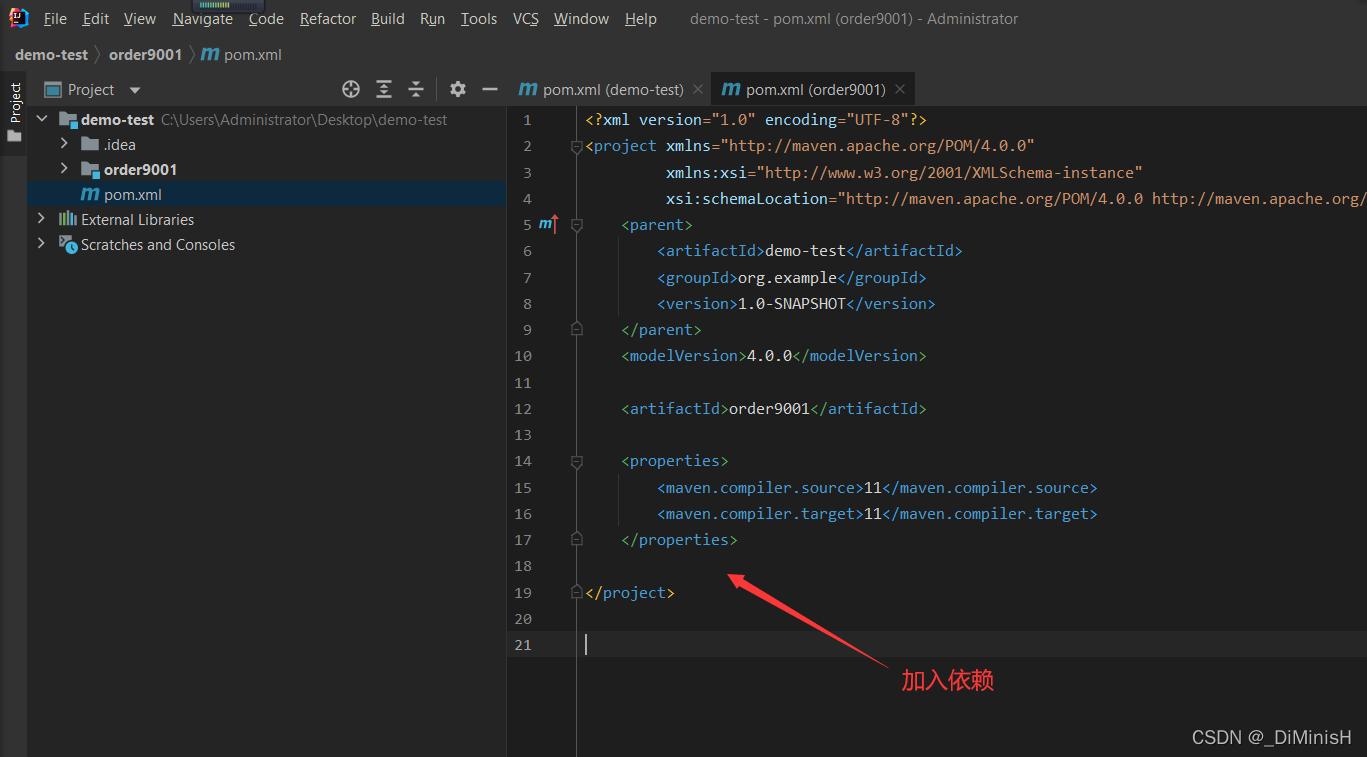
Task: Collapse project tag fold marker line 2
Action: (x=576, y=147)
